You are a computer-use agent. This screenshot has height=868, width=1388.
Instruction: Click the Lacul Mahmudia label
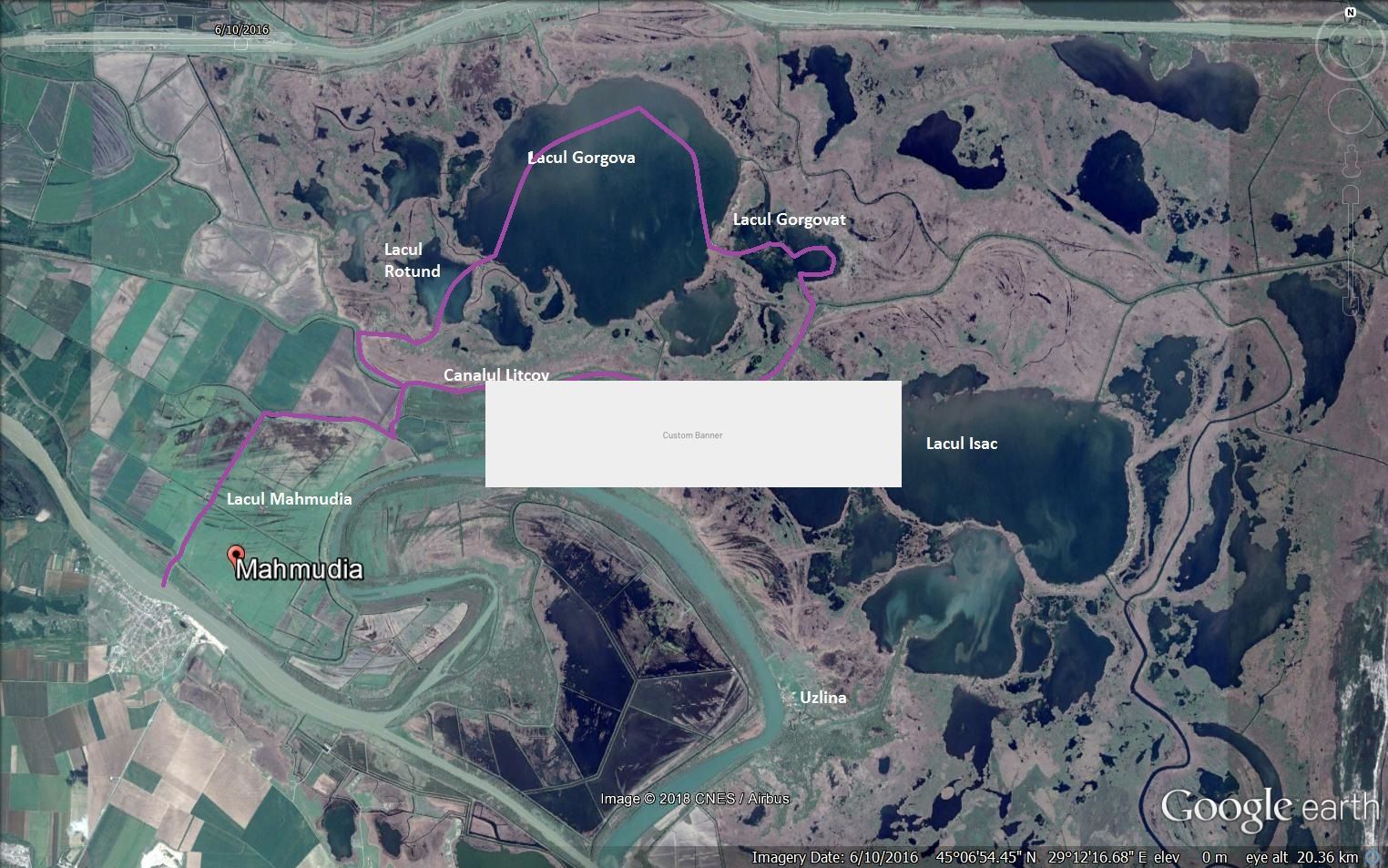click(289, 499)
